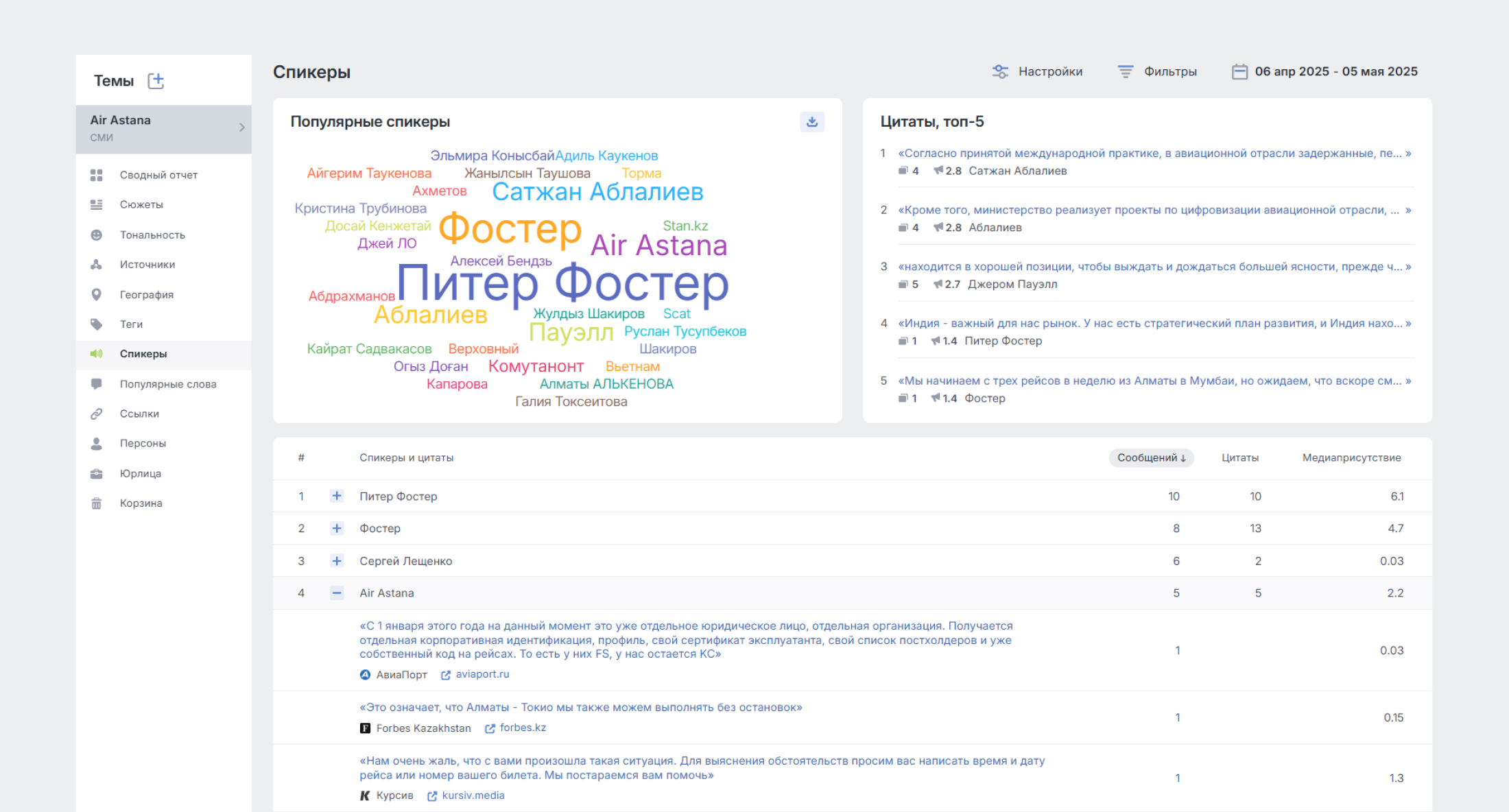This screenshot has width=1509, height=812.
Task: Click the Forbes Kazakhstan source logo
Action: [x=365, y=728]
